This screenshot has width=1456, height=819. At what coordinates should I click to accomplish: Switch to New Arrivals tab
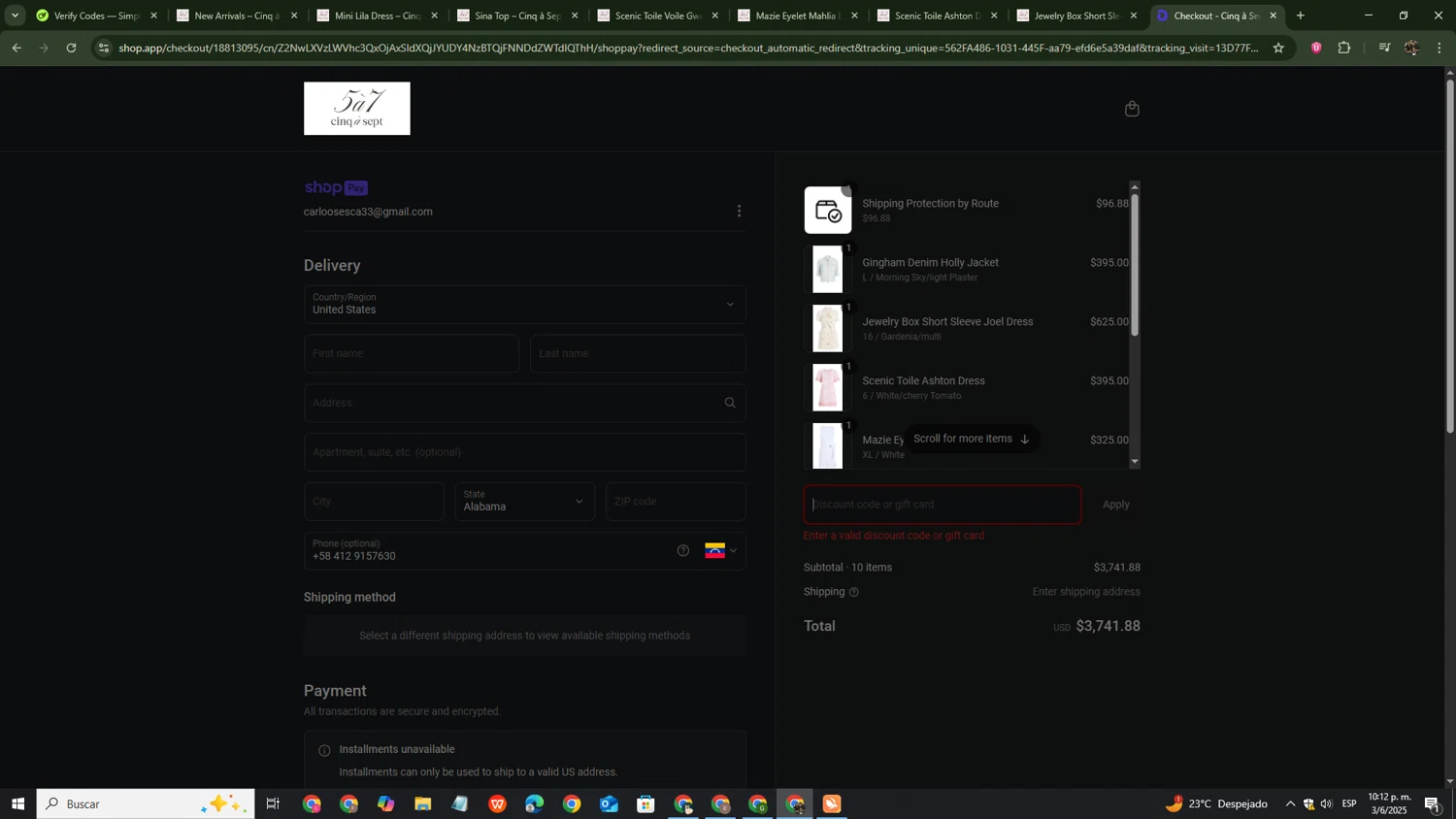point(236,16)
